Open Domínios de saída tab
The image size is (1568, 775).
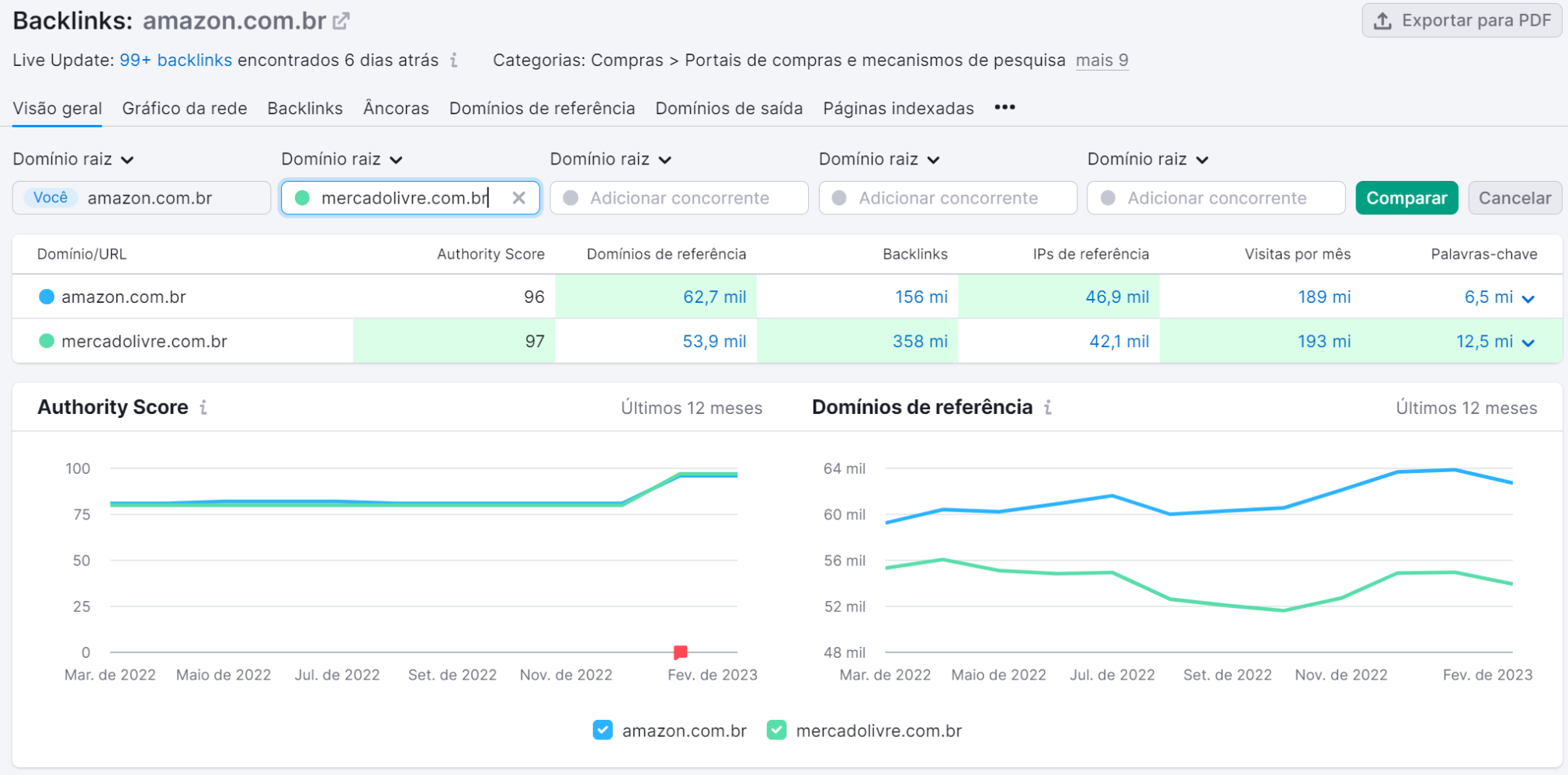click(x=729, y=109)
